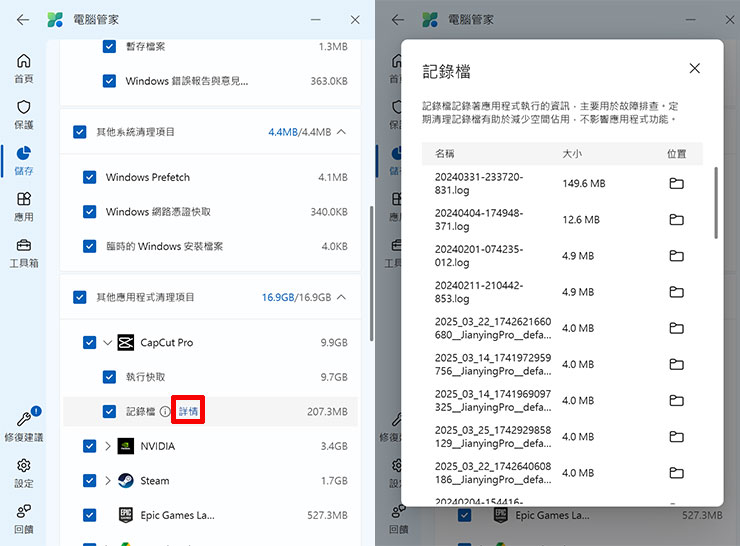
Task: Select the 20240404-174948-371.log file name
Action: pyautogui.click(x=479, y=219)
